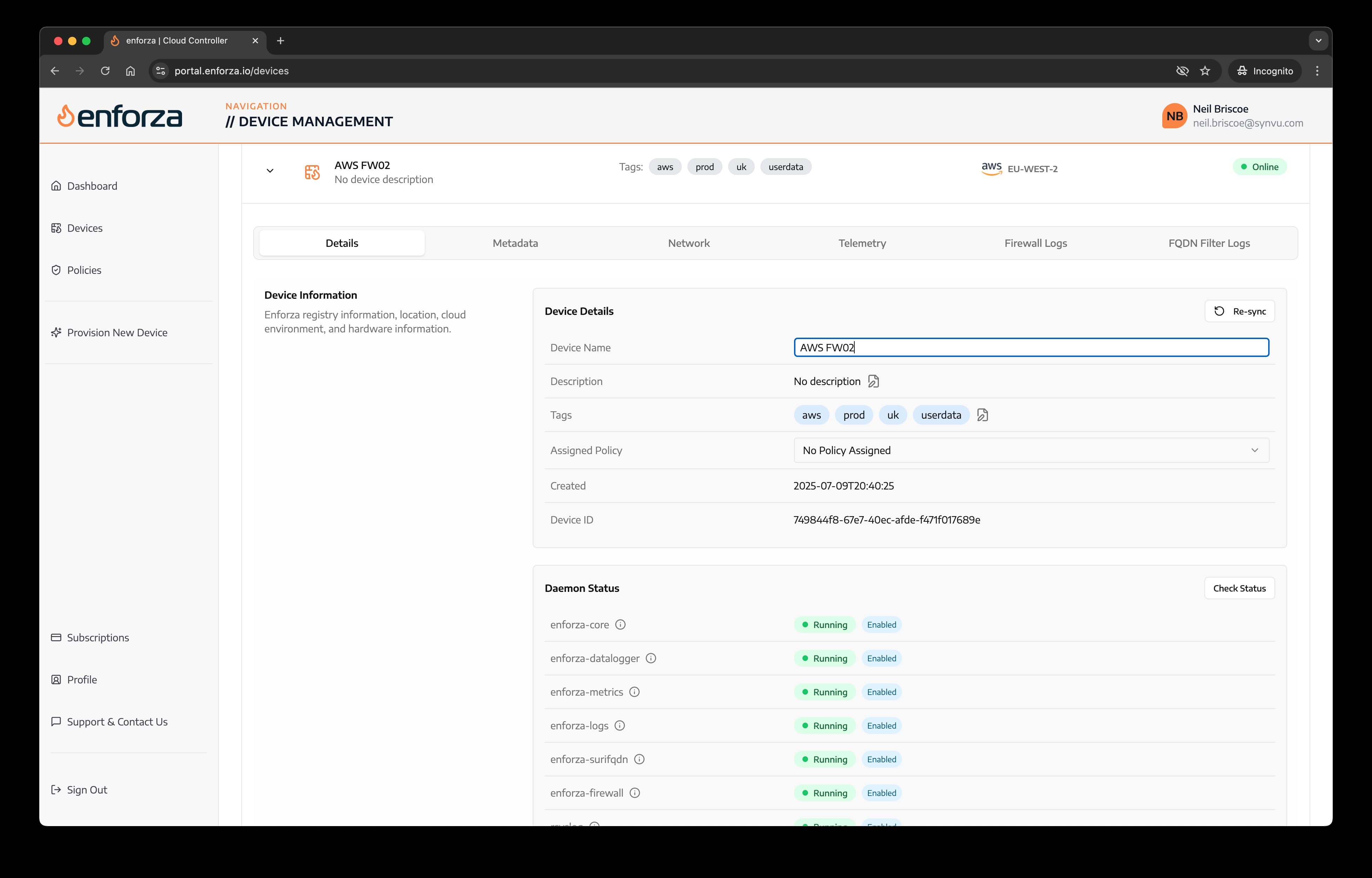The image size is (1372, 878).
Task: Open Subscriptions page
Action: [89, 637]
